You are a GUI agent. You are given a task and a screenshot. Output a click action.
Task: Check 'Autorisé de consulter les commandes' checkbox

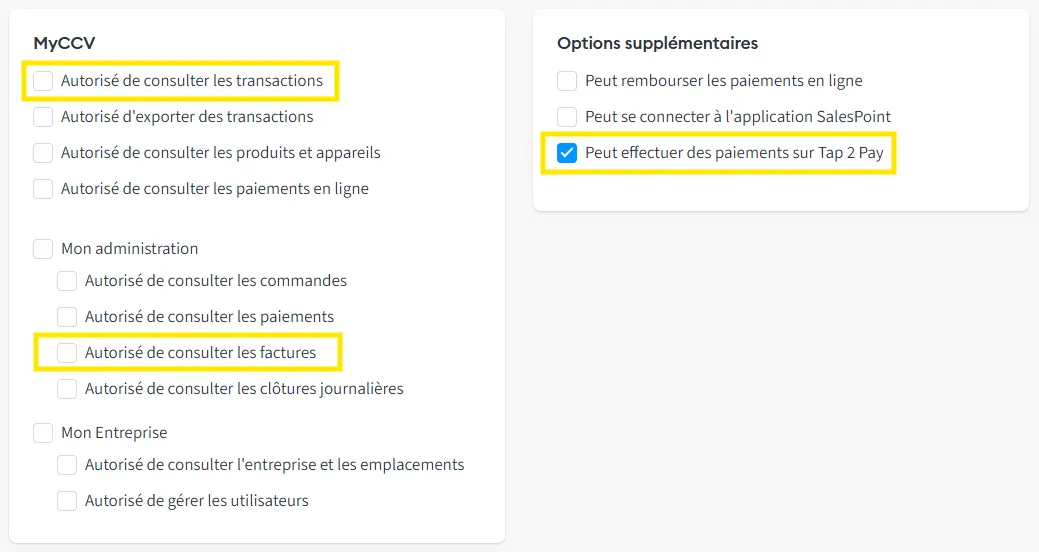[67, 281]
